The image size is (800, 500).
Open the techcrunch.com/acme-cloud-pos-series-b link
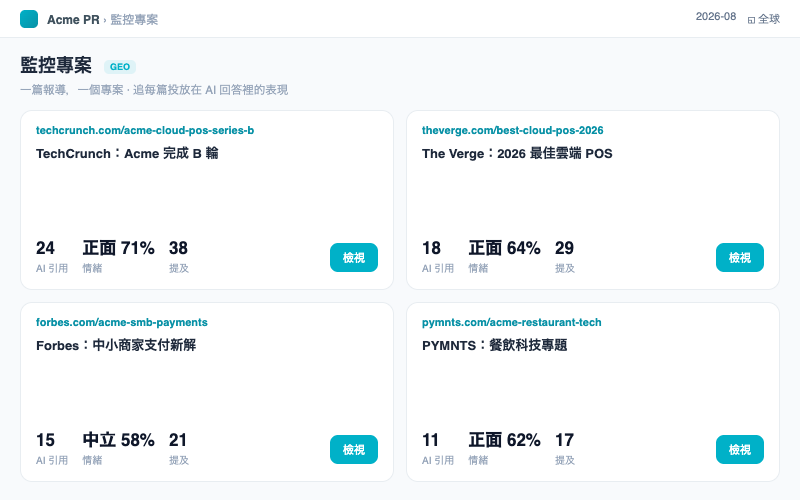(x=145, y=130)
